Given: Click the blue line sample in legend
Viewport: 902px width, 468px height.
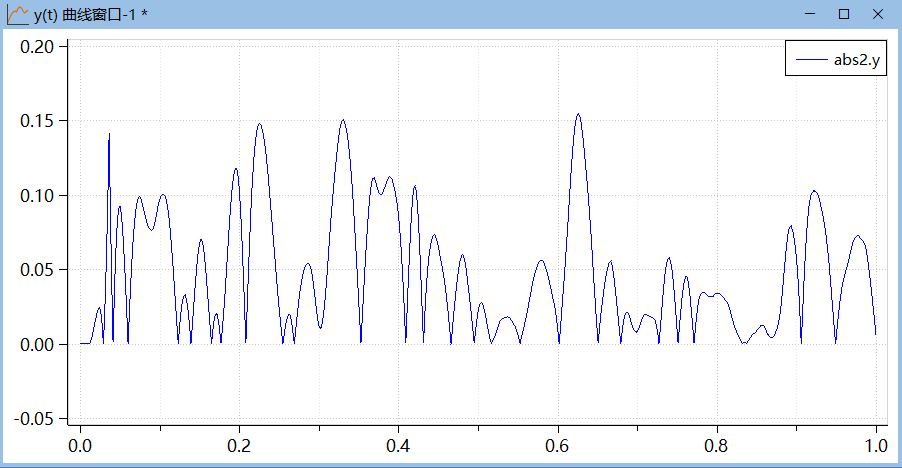Looking at the screenshot, I should point(811,60).
